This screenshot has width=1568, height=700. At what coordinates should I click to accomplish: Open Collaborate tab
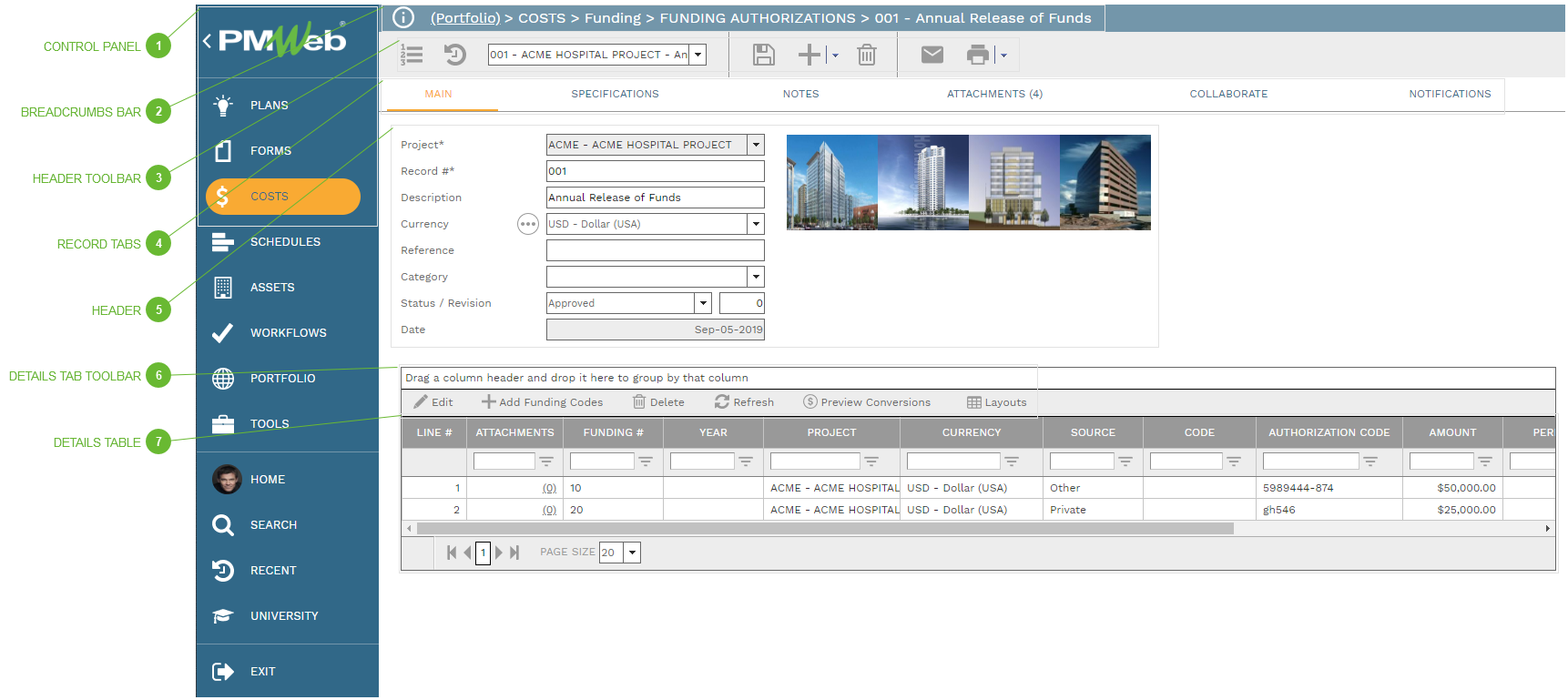pyautogui.click(x=1228, y=94)
